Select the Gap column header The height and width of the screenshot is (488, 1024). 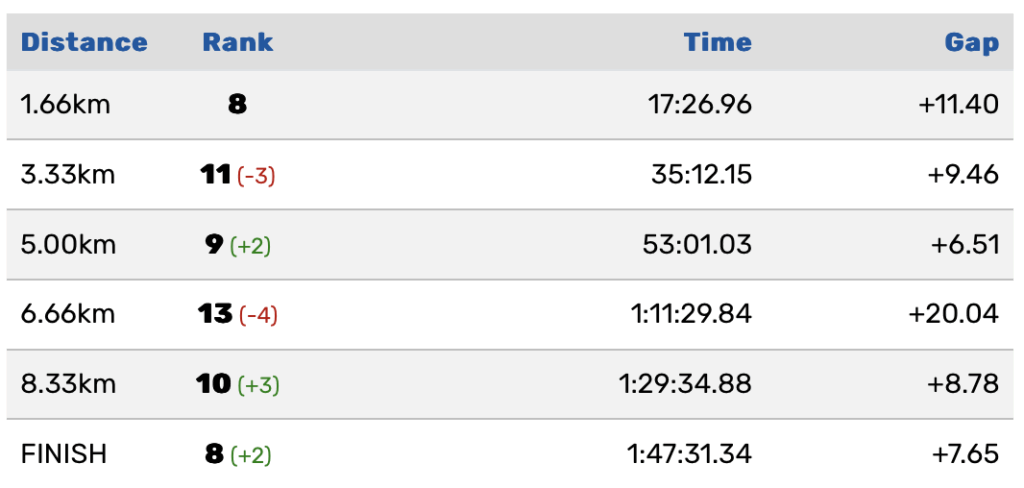(x=971, y=43)
